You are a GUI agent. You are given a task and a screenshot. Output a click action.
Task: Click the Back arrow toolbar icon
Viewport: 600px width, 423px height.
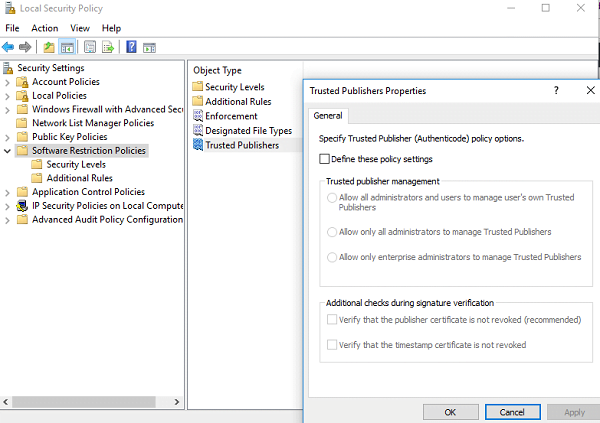(x=8, y=47)
